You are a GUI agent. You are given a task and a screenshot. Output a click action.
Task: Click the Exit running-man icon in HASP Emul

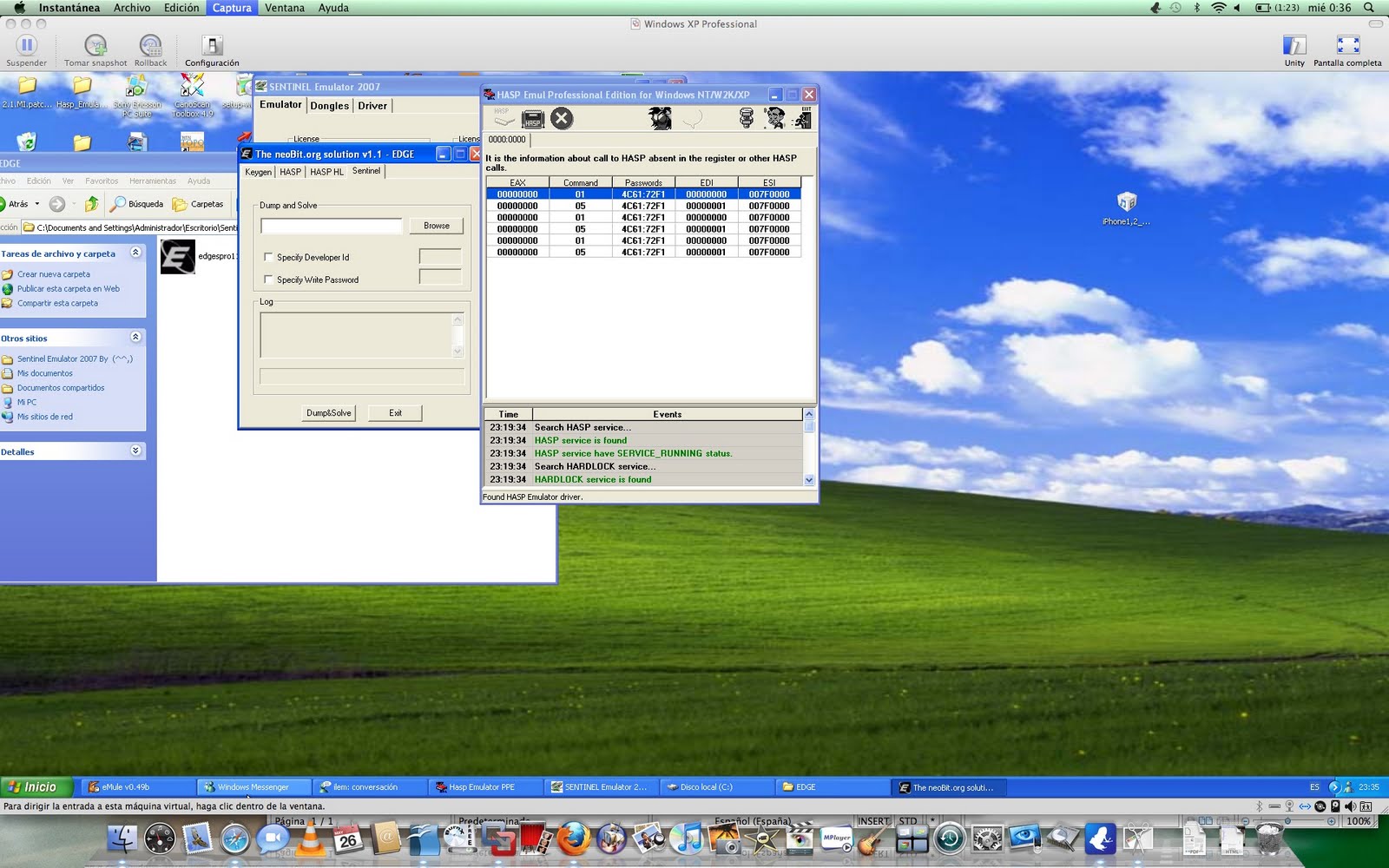[802, 118]
